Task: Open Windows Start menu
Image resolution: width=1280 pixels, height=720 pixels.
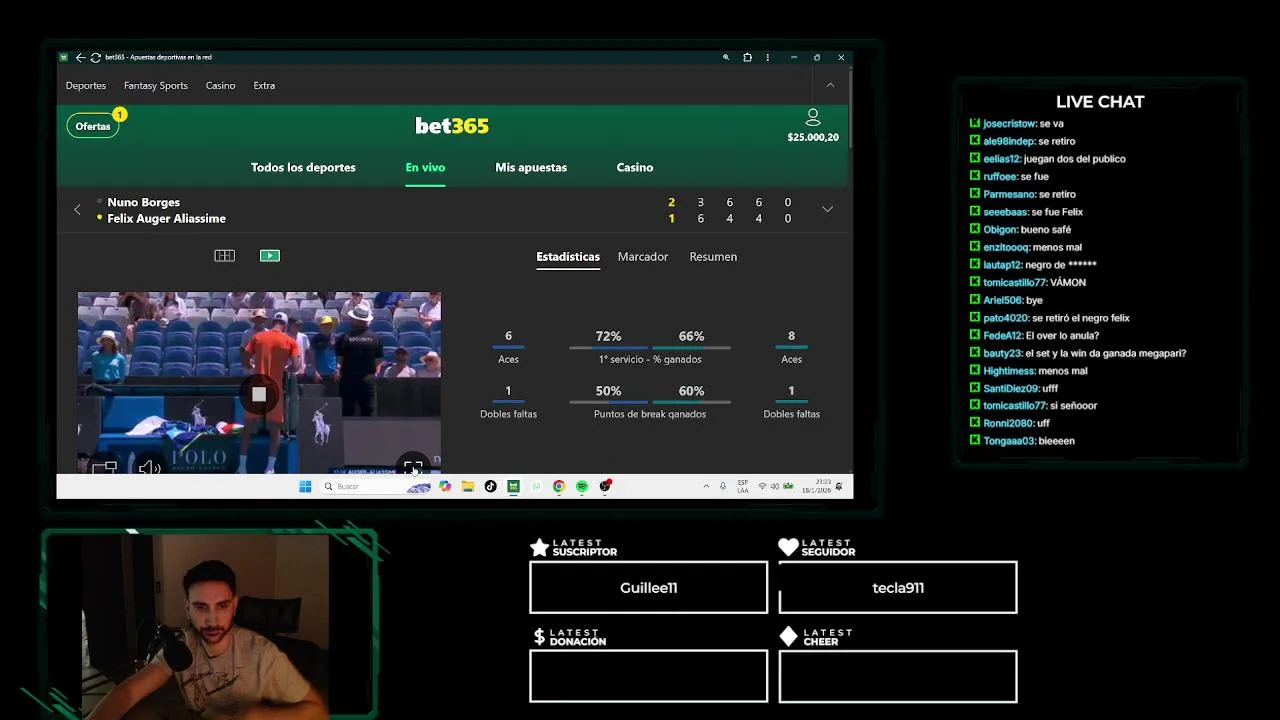Action: click(x=305, y=487)
